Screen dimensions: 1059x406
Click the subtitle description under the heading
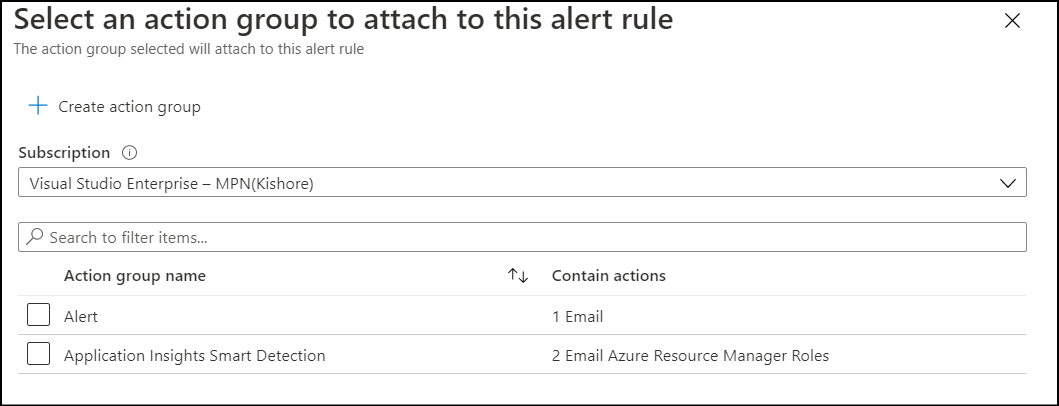point(188,48)
